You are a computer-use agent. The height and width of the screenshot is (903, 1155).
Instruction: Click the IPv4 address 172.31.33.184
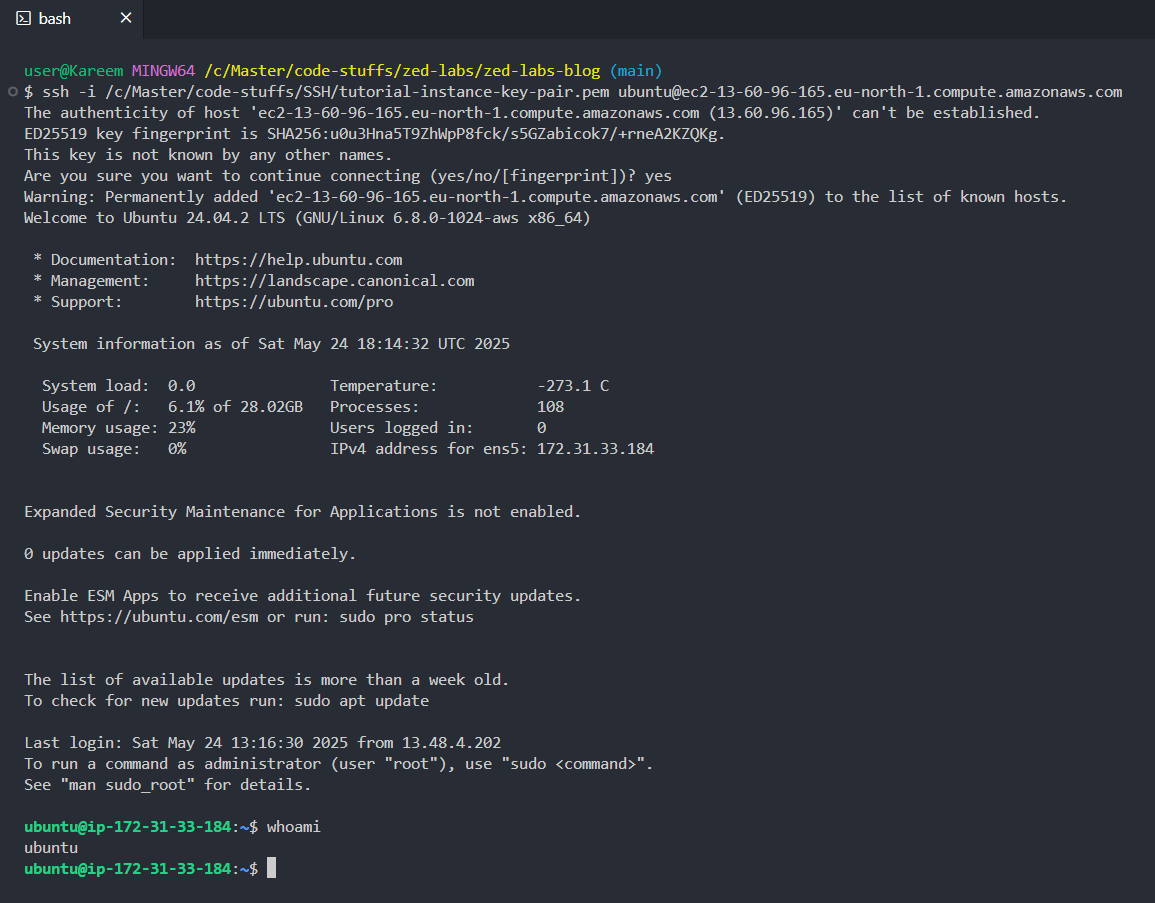pos(595,449)
